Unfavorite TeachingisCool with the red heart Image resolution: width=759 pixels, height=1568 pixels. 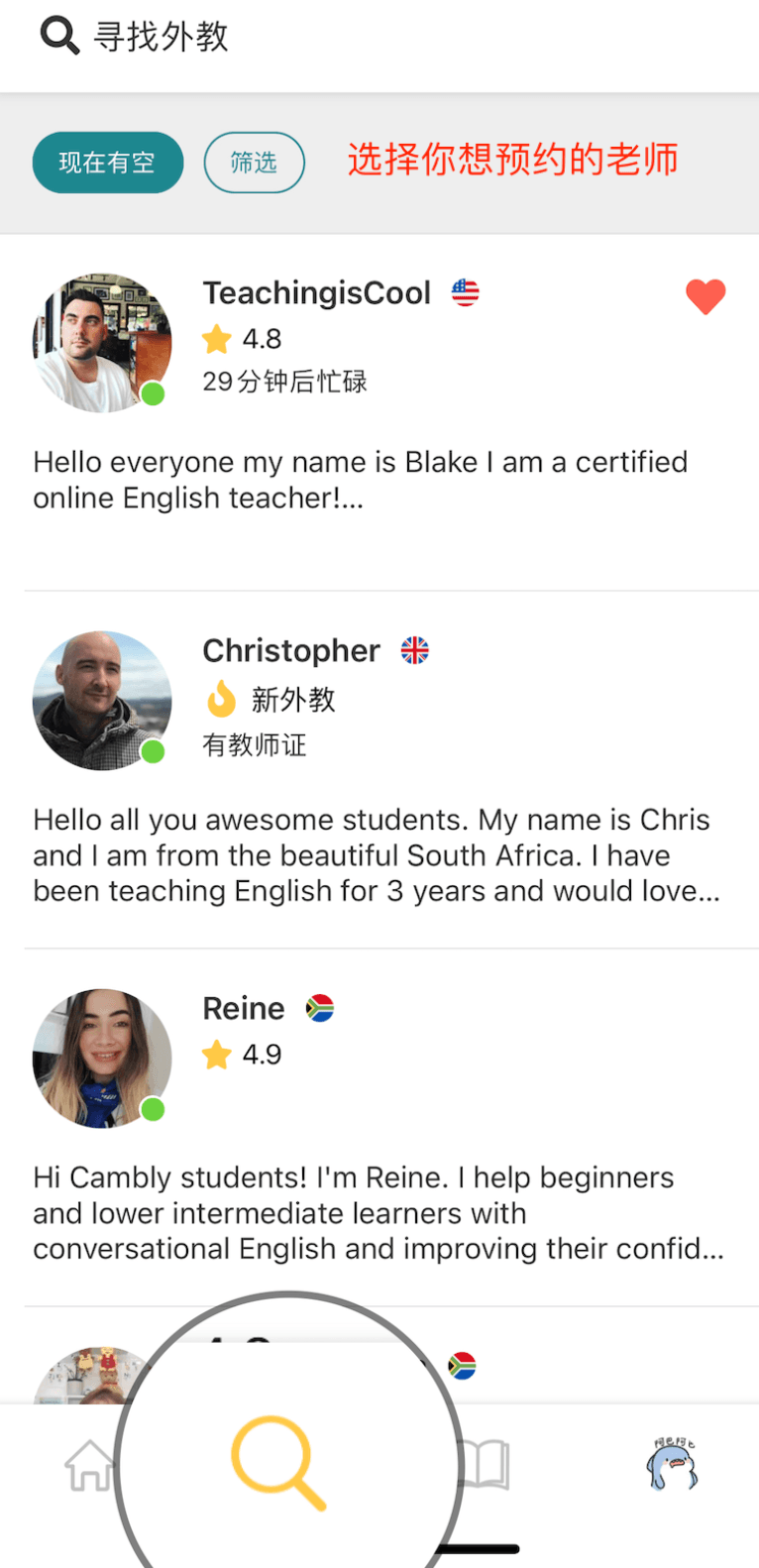[705, 296]
